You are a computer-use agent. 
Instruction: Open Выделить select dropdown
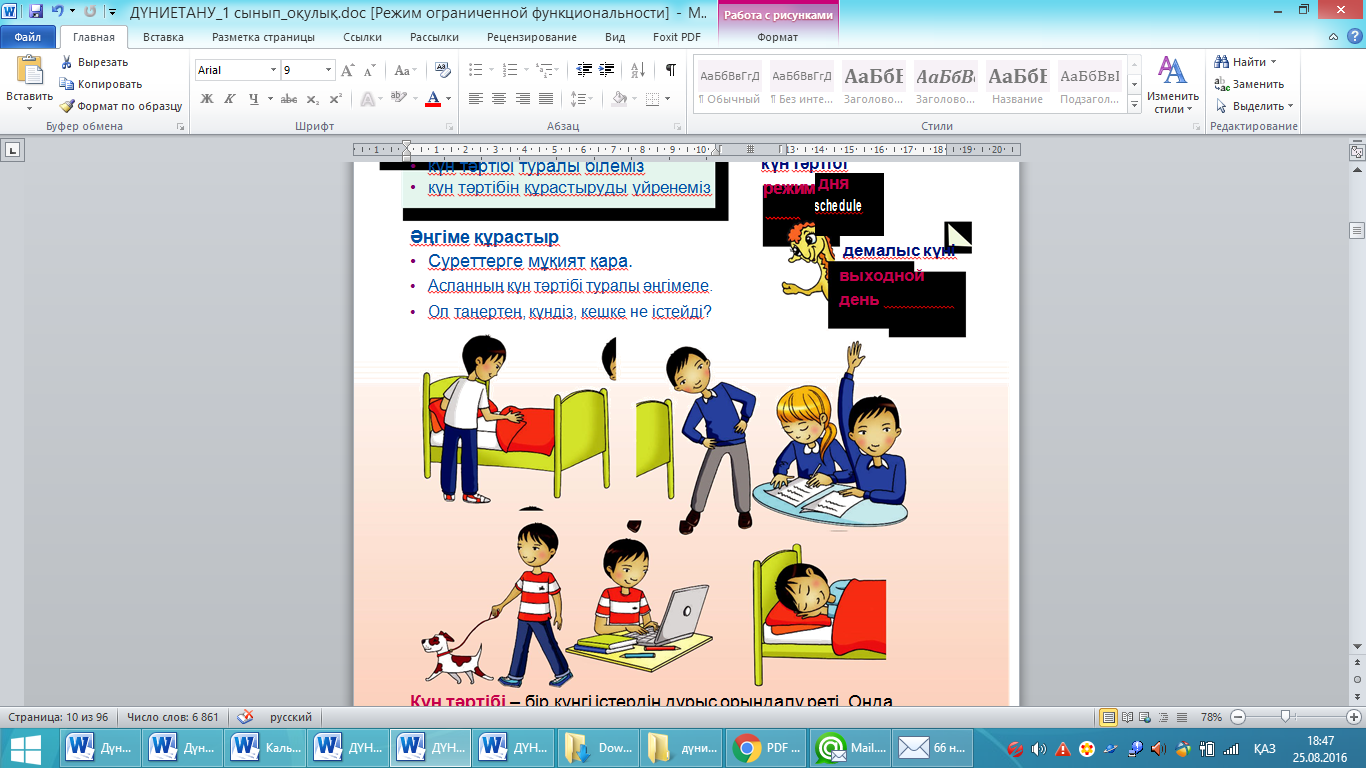(x=1254, y=106)
